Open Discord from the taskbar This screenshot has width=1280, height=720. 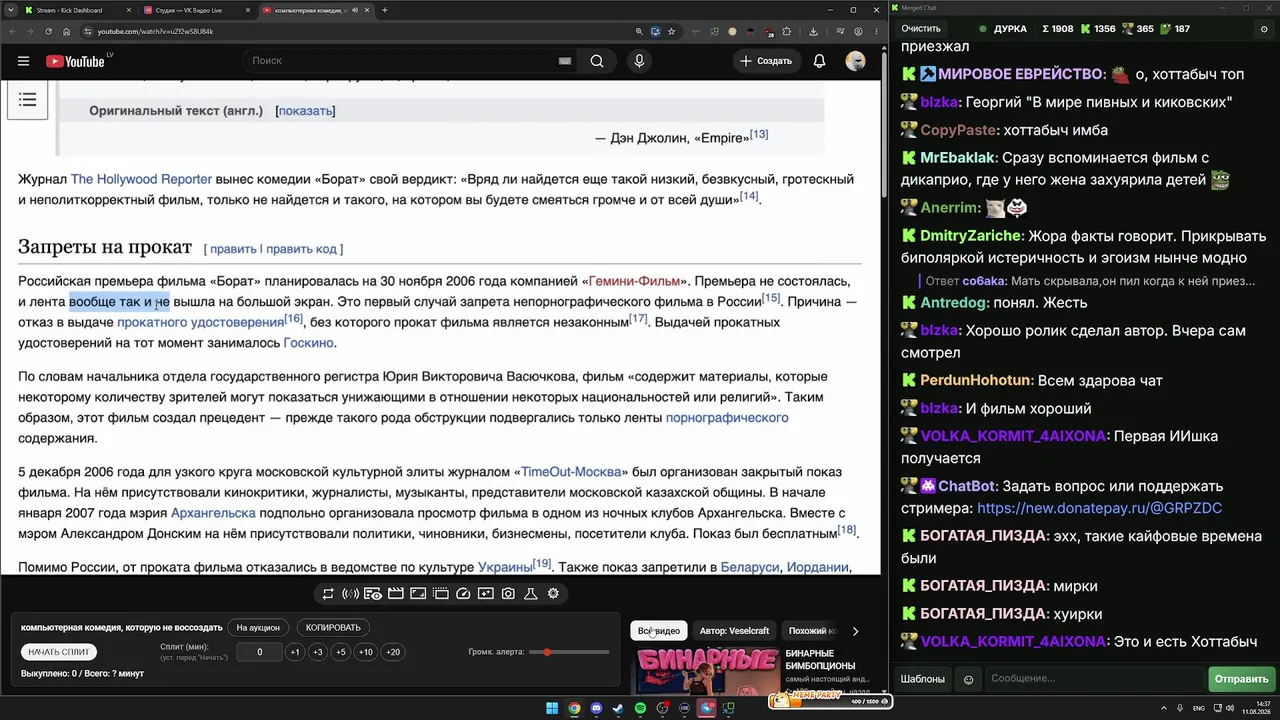pos(596,709)
